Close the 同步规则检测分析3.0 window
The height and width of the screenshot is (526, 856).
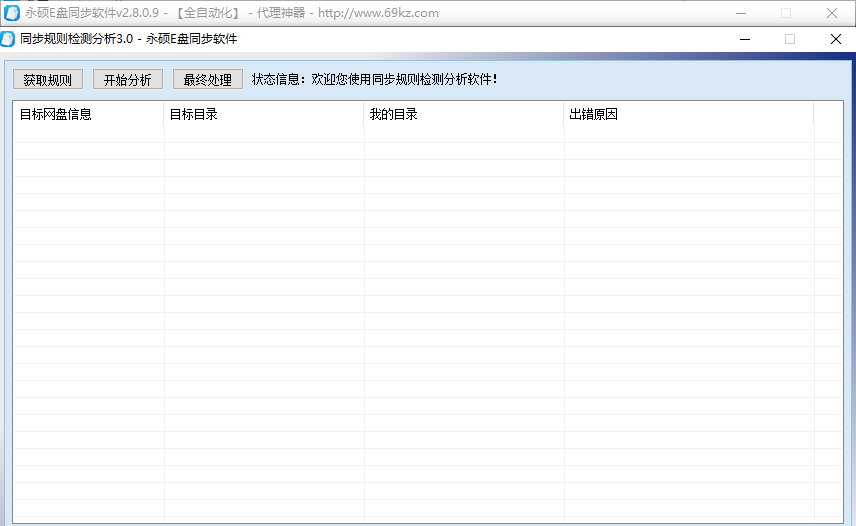(x=835, y=39)
